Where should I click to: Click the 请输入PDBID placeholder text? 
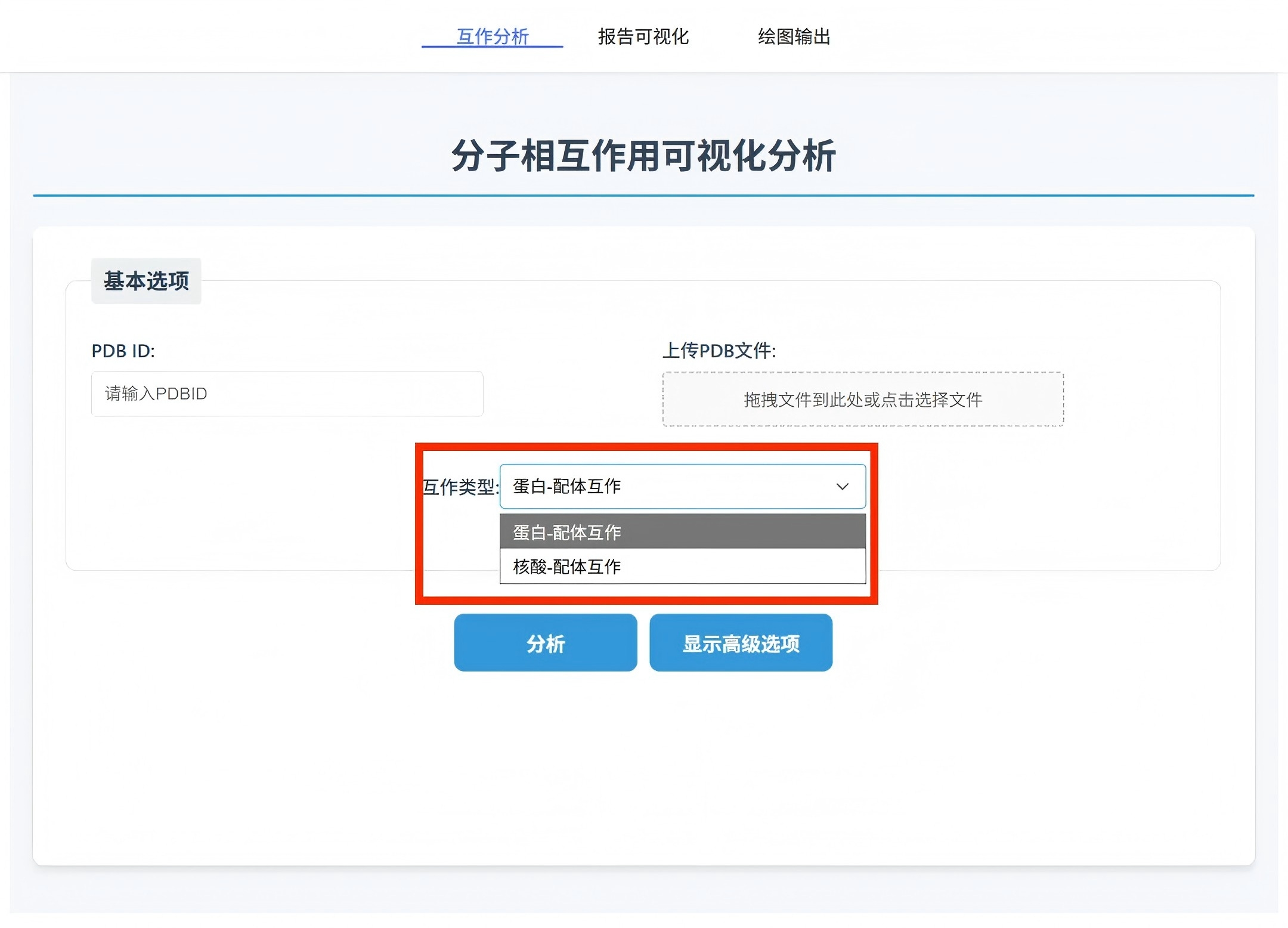coord(156,394)
